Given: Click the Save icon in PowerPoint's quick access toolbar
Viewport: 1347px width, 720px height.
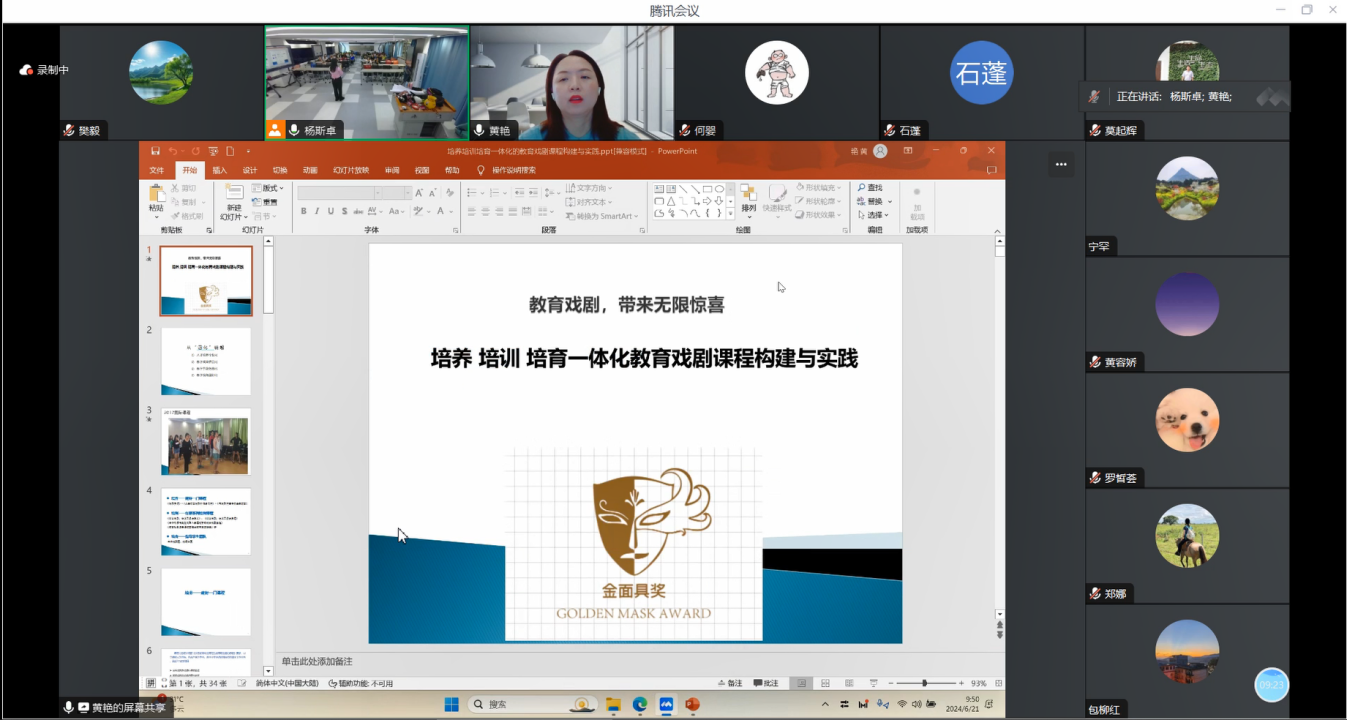Looking at the screenshot, I should pos(156,151).
